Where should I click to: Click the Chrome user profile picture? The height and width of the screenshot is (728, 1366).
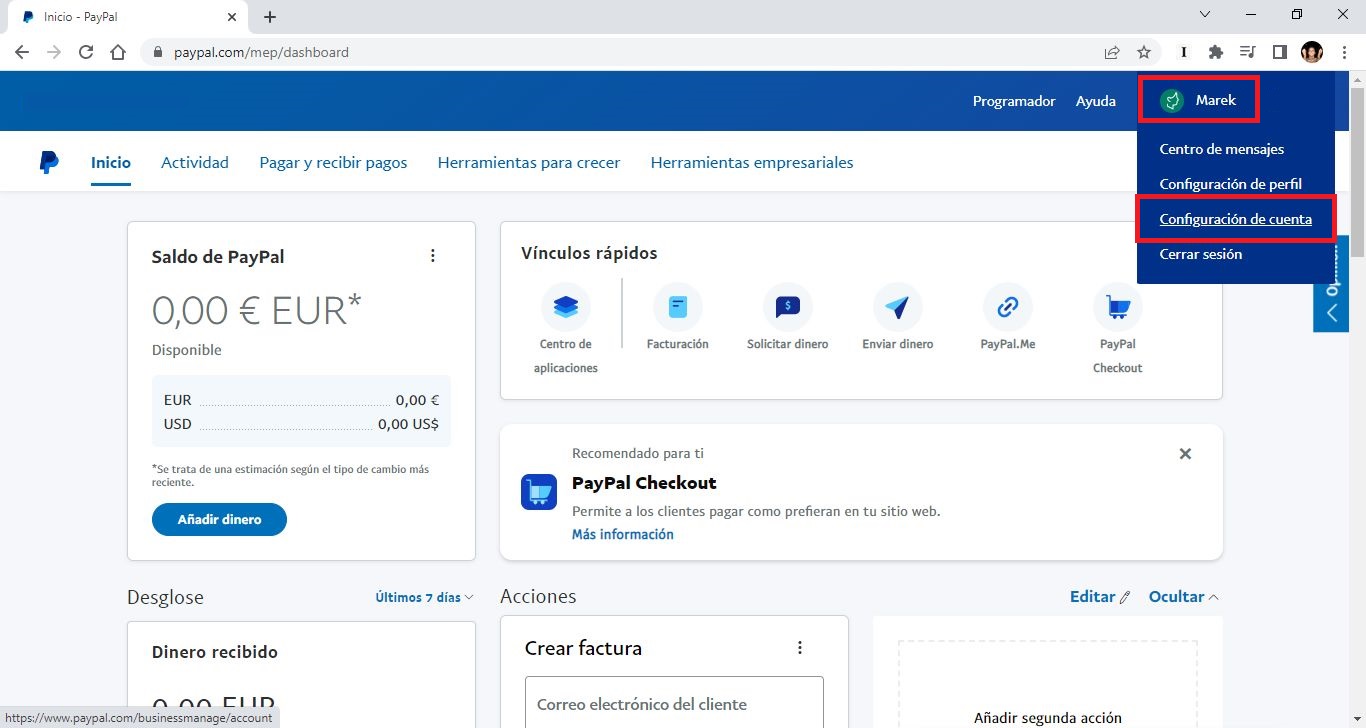point(1312,52)
